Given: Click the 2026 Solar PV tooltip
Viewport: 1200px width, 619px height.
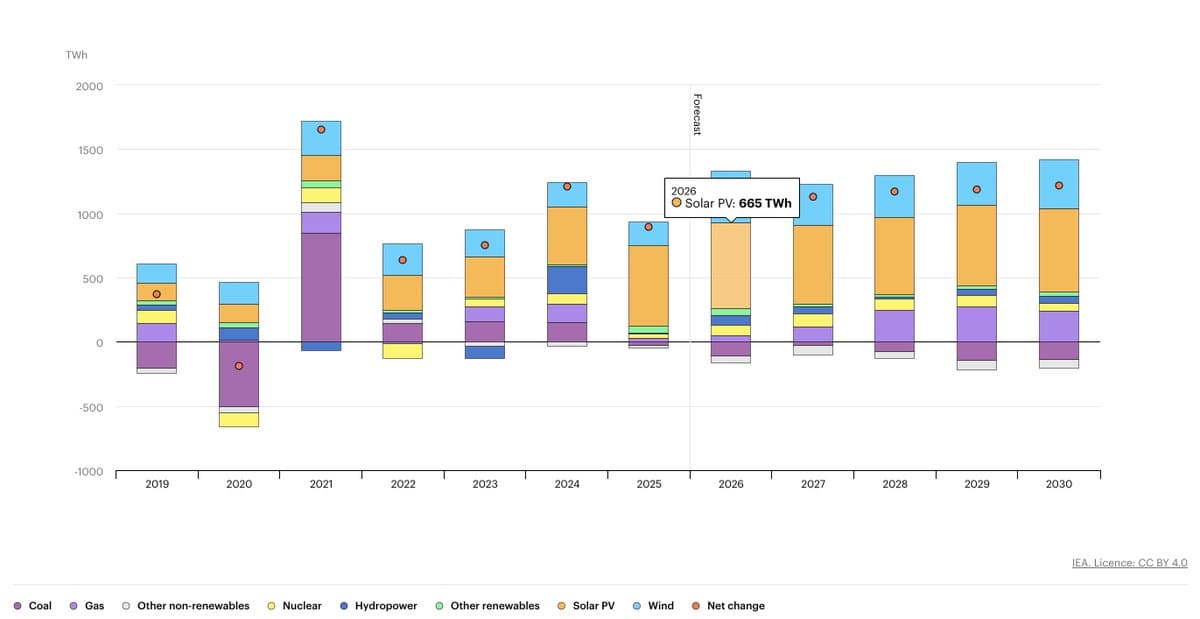Looking at the screenshot, I should (731, 198).
